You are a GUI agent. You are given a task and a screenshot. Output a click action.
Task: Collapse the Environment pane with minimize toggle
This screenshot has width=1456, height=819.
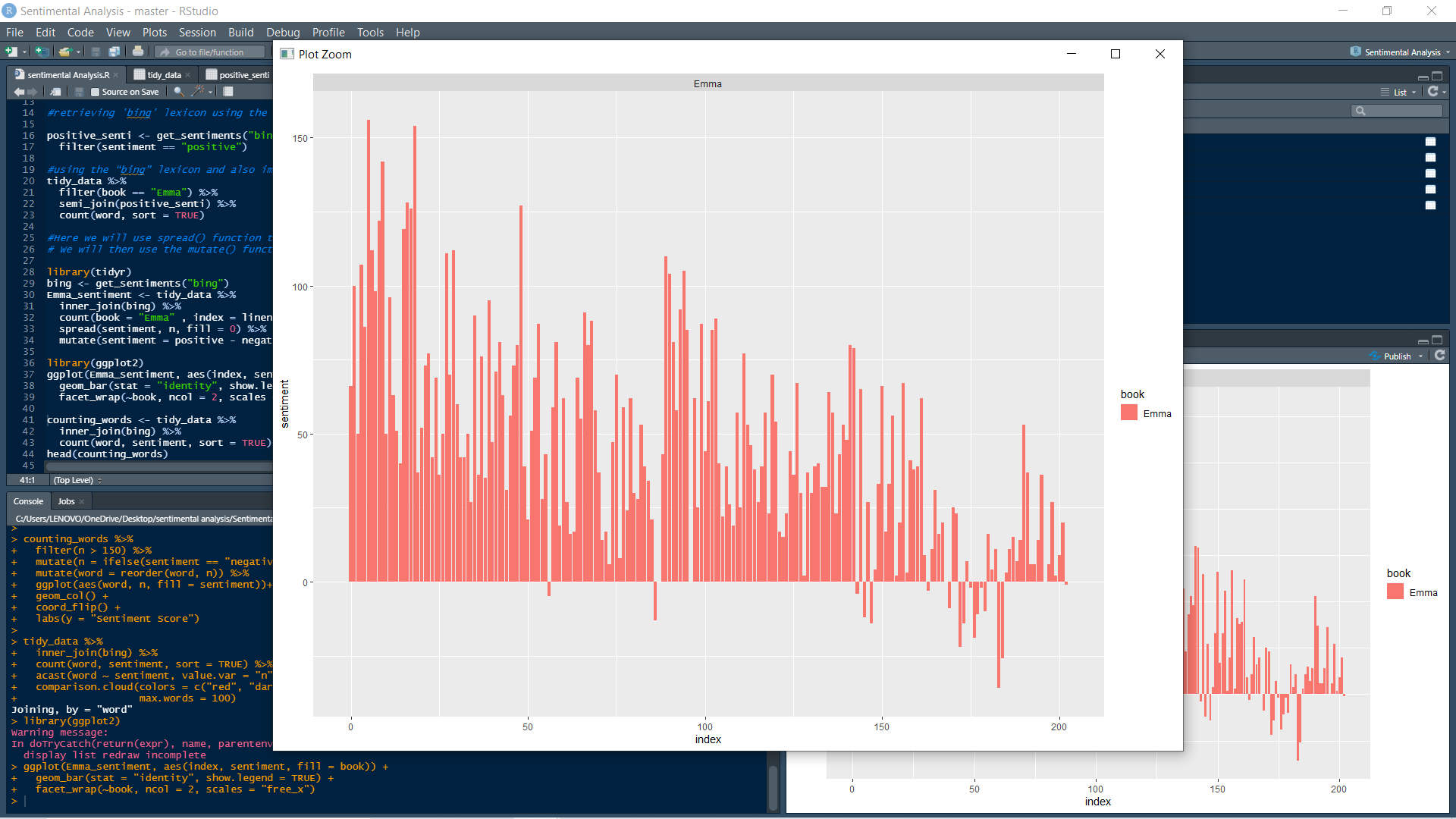coord(1423,76)
